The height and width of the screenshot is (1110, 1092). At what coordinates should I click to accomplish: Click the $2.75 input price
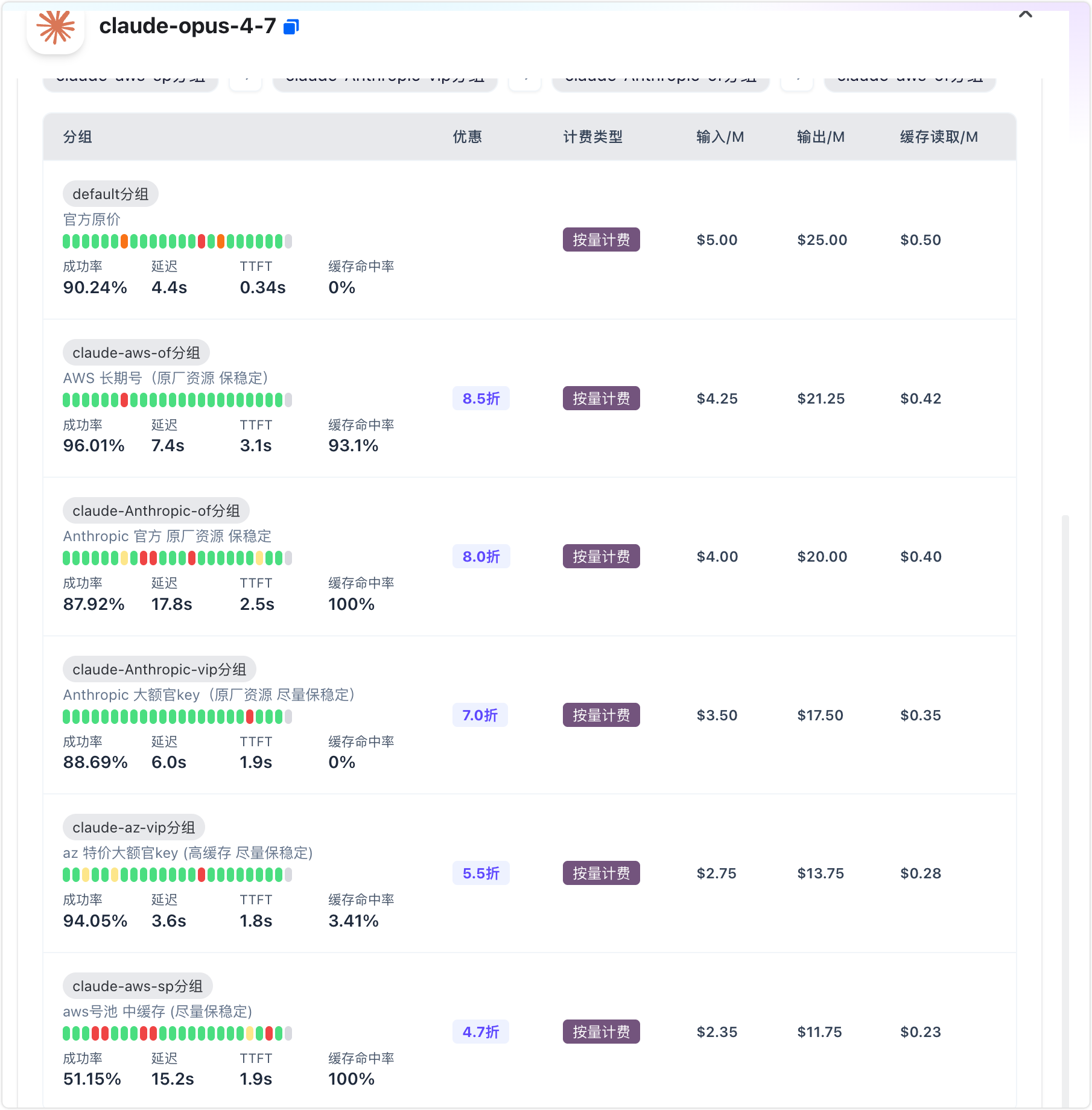pyautogui.click(x=716, y=873)
